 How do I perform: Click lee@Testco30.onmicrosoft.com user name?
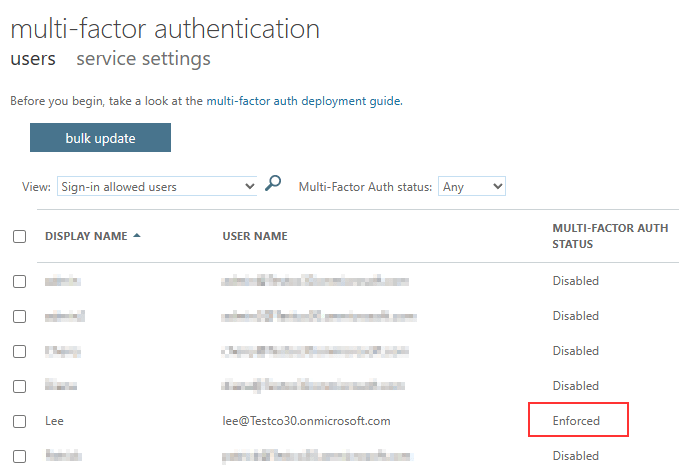(x=306, y=421)
